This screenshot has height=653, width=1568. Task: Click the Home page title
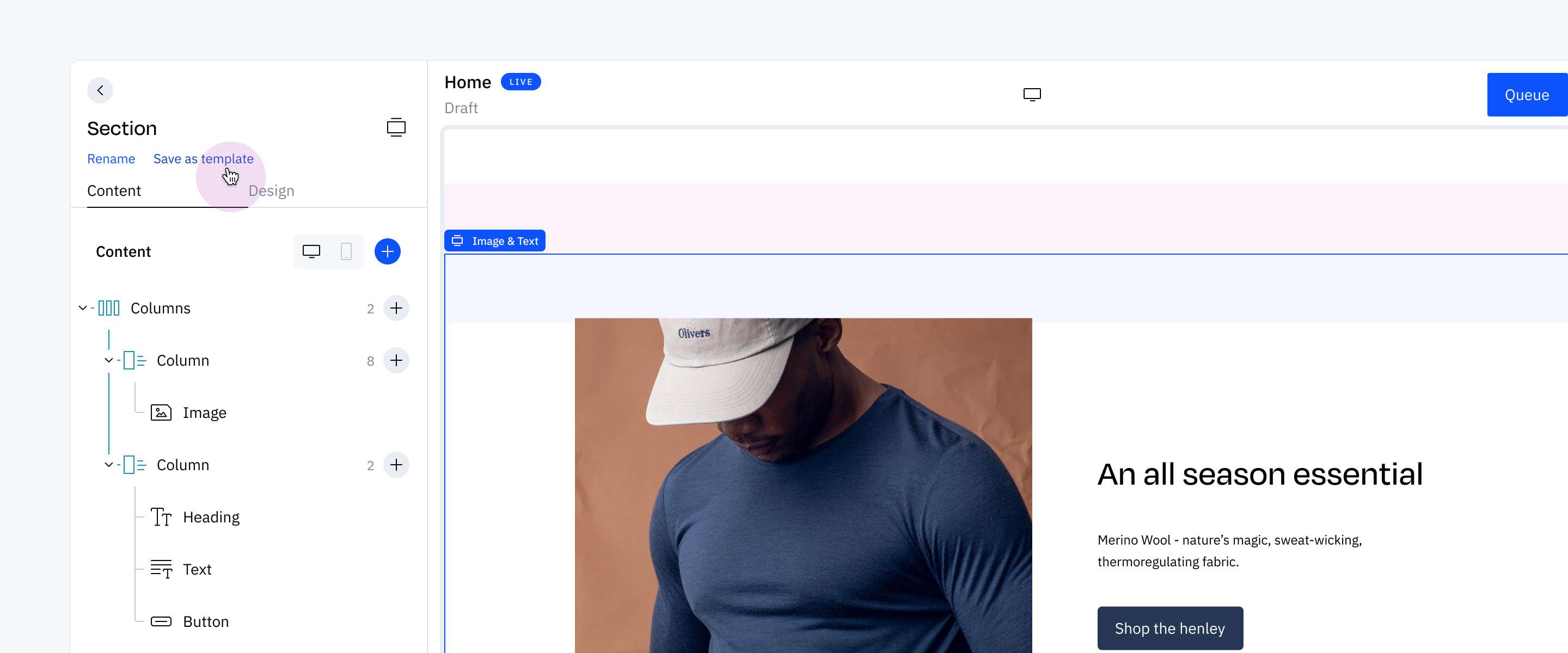[468, 82]
